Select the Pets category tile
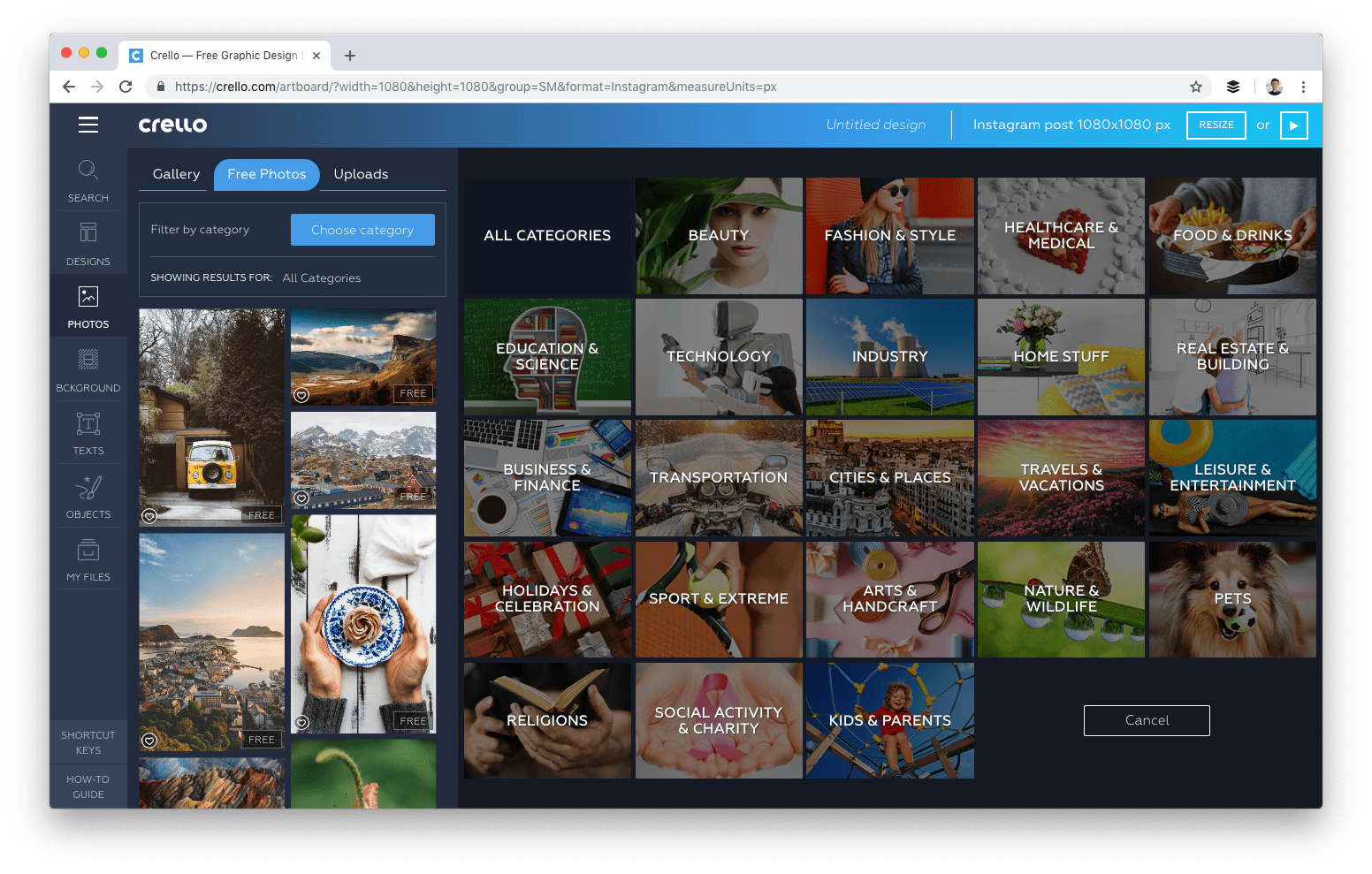Screen dimensions: 1372x874 click(1232, 599)
